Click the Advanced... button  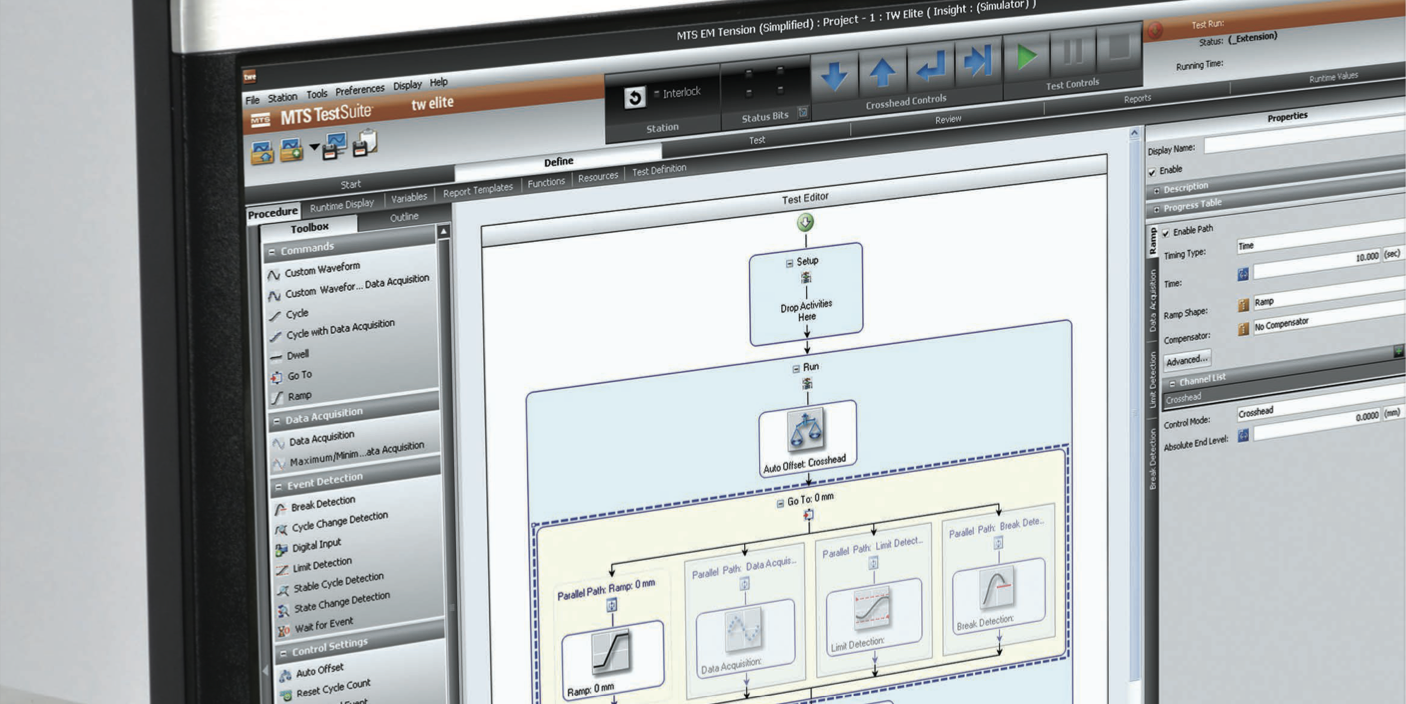point(1187,359)
